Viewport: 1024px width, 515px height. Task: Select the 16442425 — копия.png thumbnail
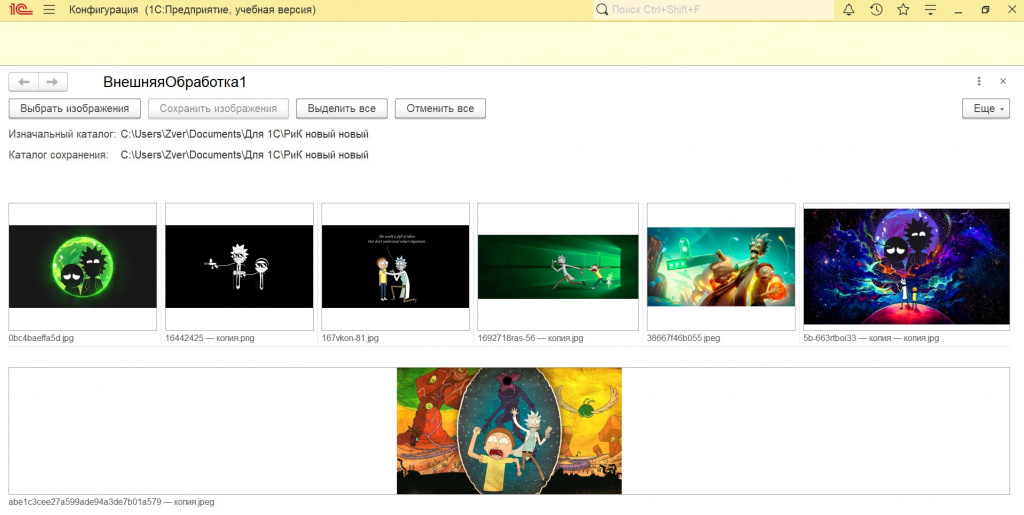[x=239, y=266]
